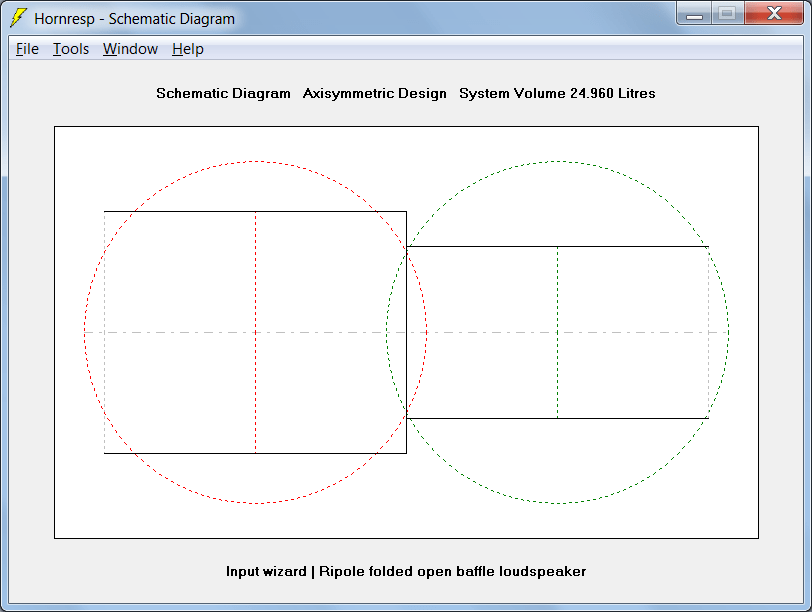Click the red dashed vertical line
The height and width of the screenshot is (612, 812).
255,332
